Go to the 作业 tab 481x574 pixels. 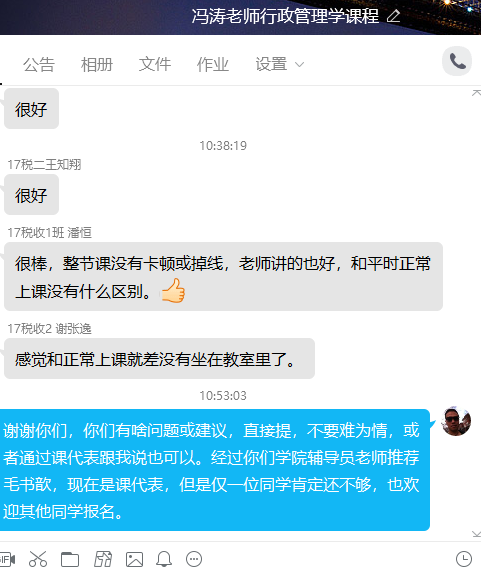point(213,64)
